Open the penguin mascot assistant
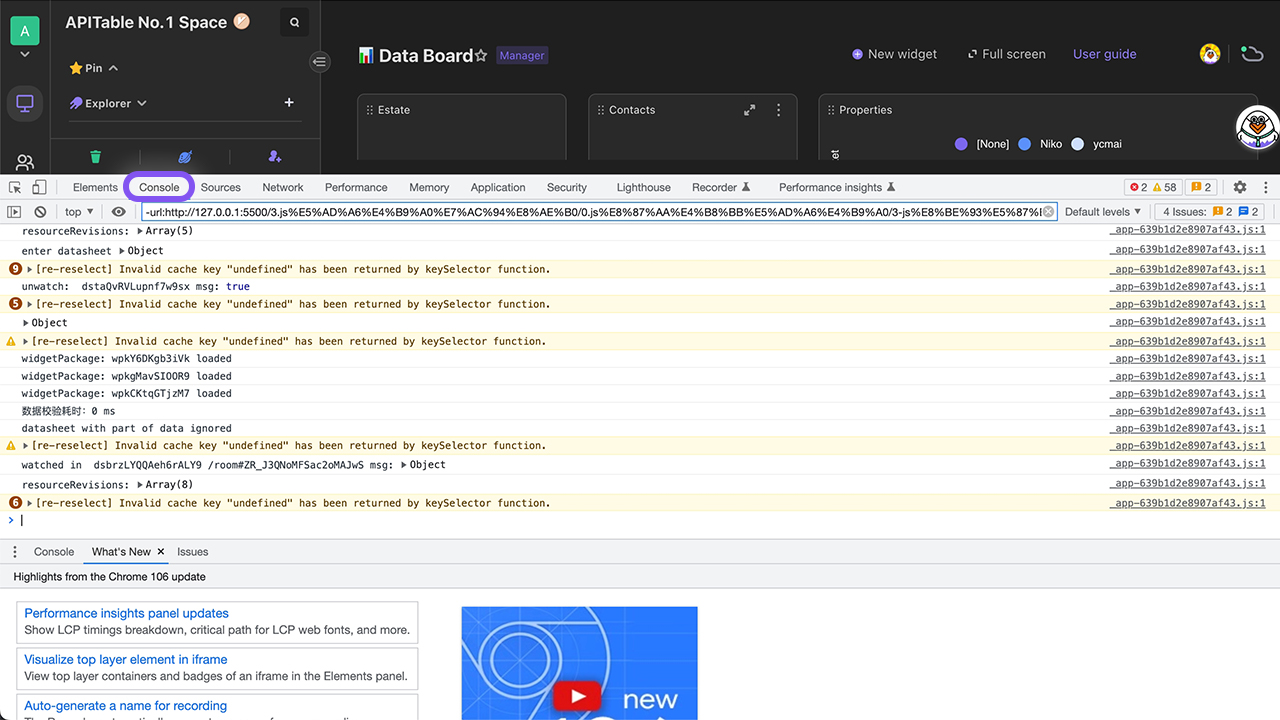 pyautogui.click(x=1257, y=127)
